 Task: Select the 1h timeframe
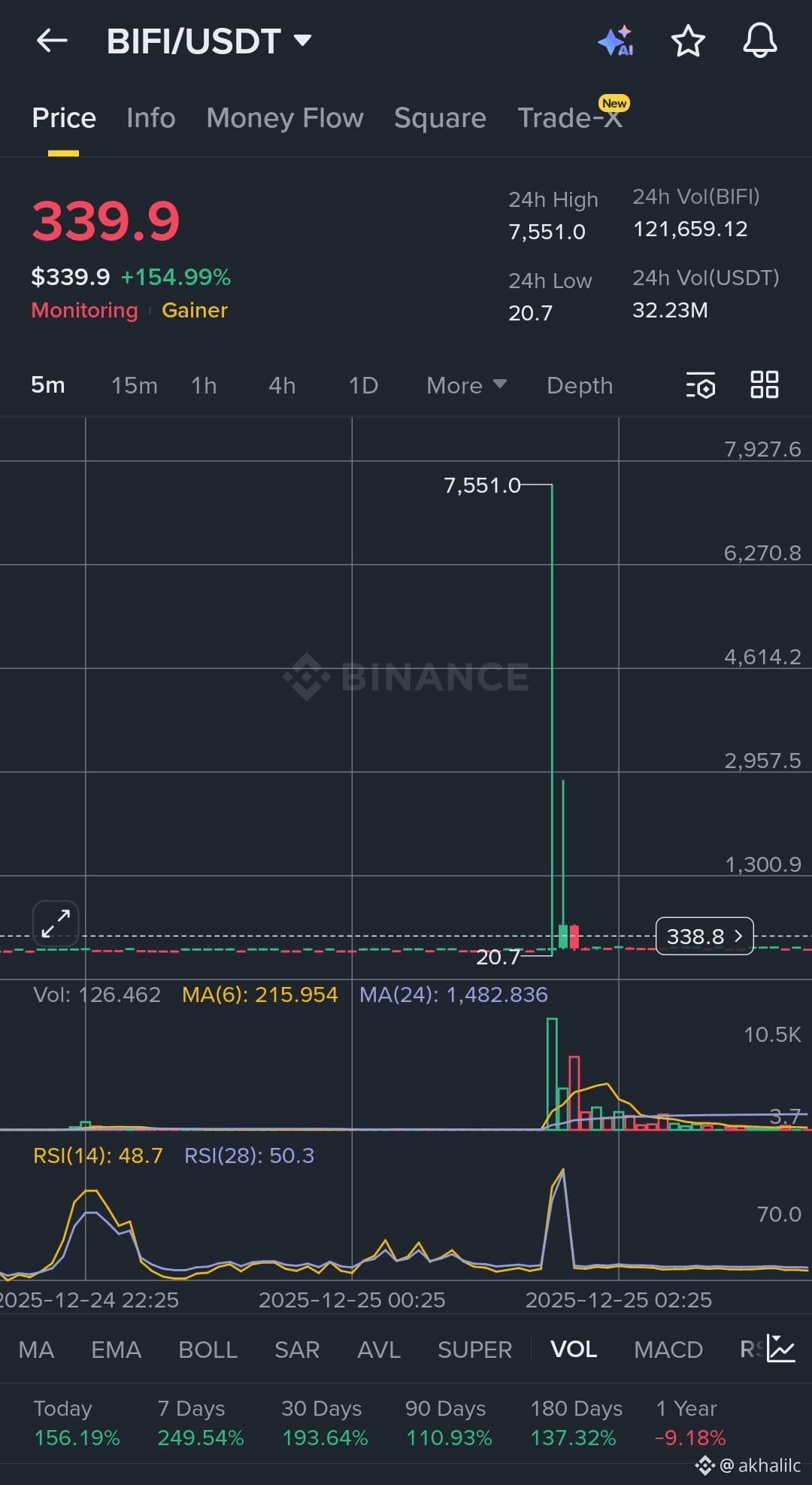pos(204,385)
